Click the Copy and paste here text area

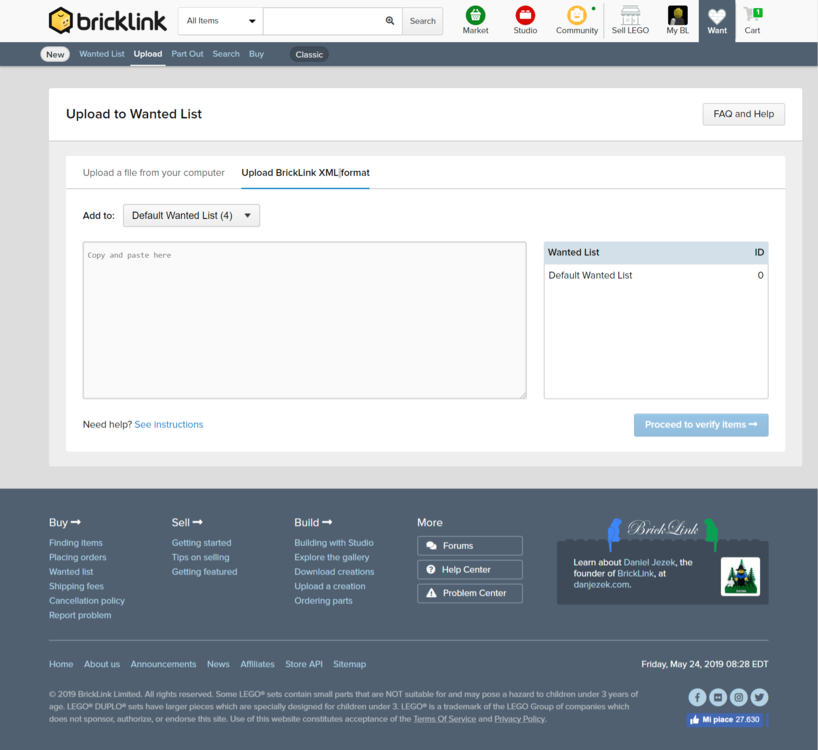point(305,320)
